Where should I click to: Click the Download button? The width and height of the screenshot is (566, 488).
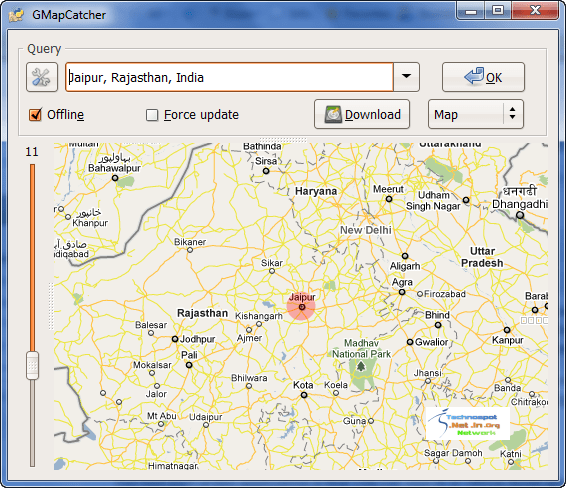(x=362, y=114)
